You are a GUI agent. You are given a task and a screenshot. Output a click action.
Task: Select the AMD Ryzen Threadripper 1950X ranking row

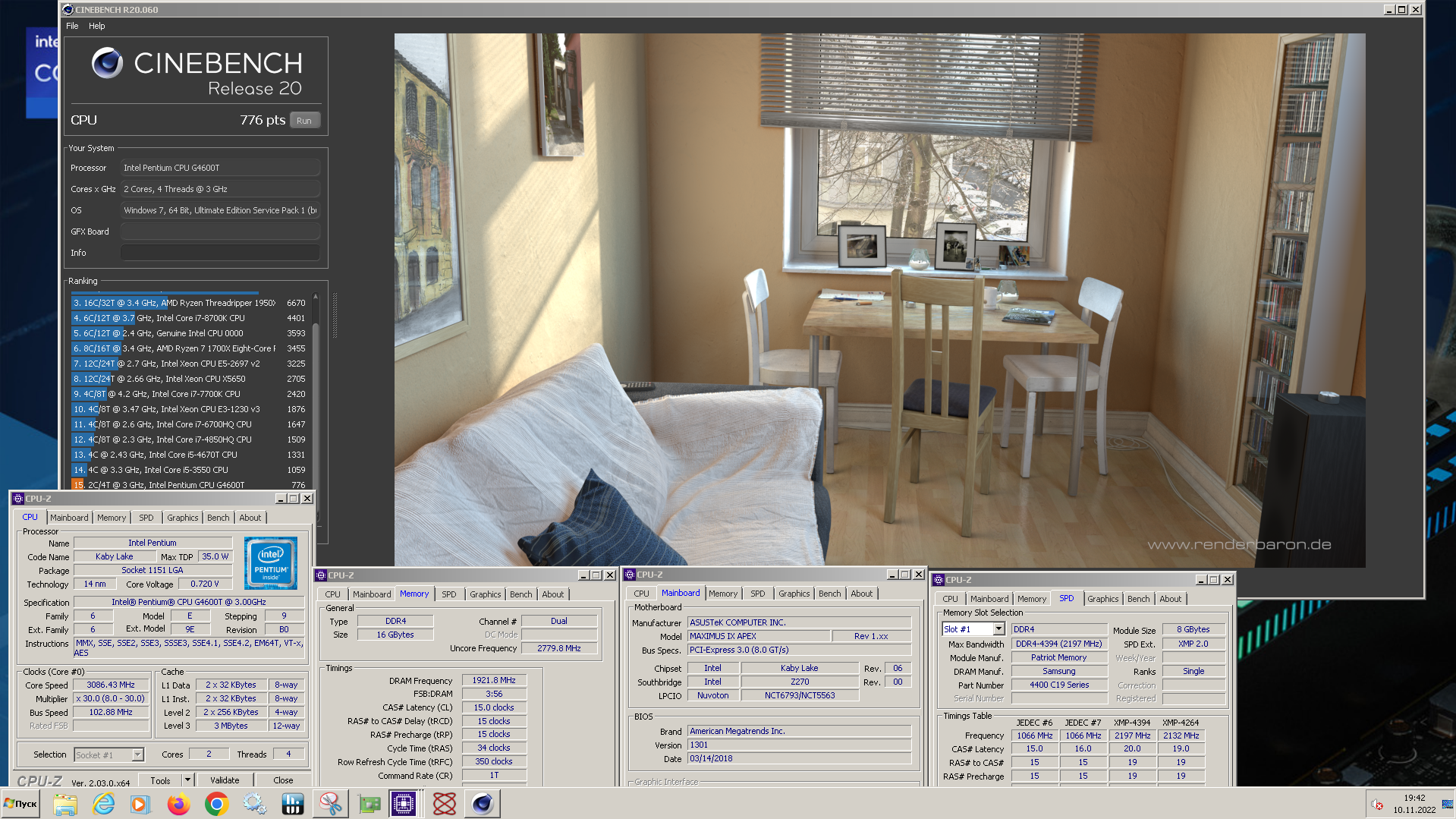click(189, 303)
